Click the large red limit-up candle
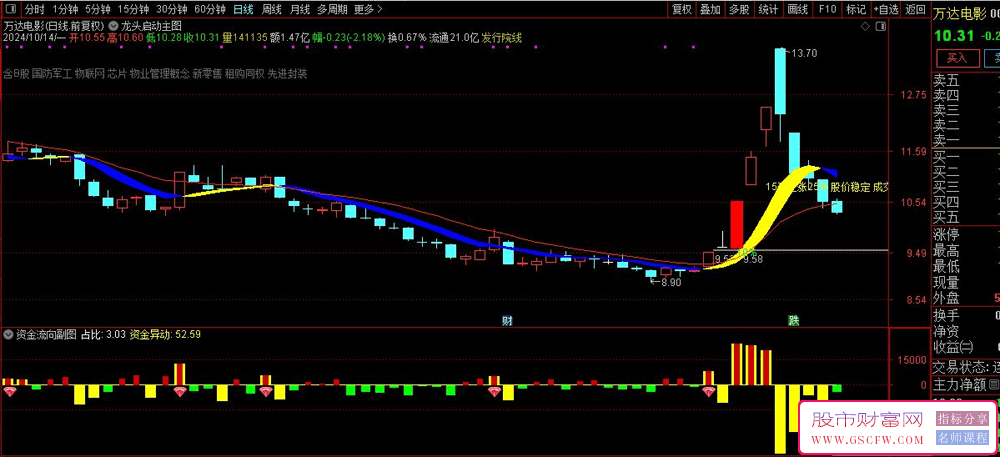1000x457 pixels. point(737,224)
